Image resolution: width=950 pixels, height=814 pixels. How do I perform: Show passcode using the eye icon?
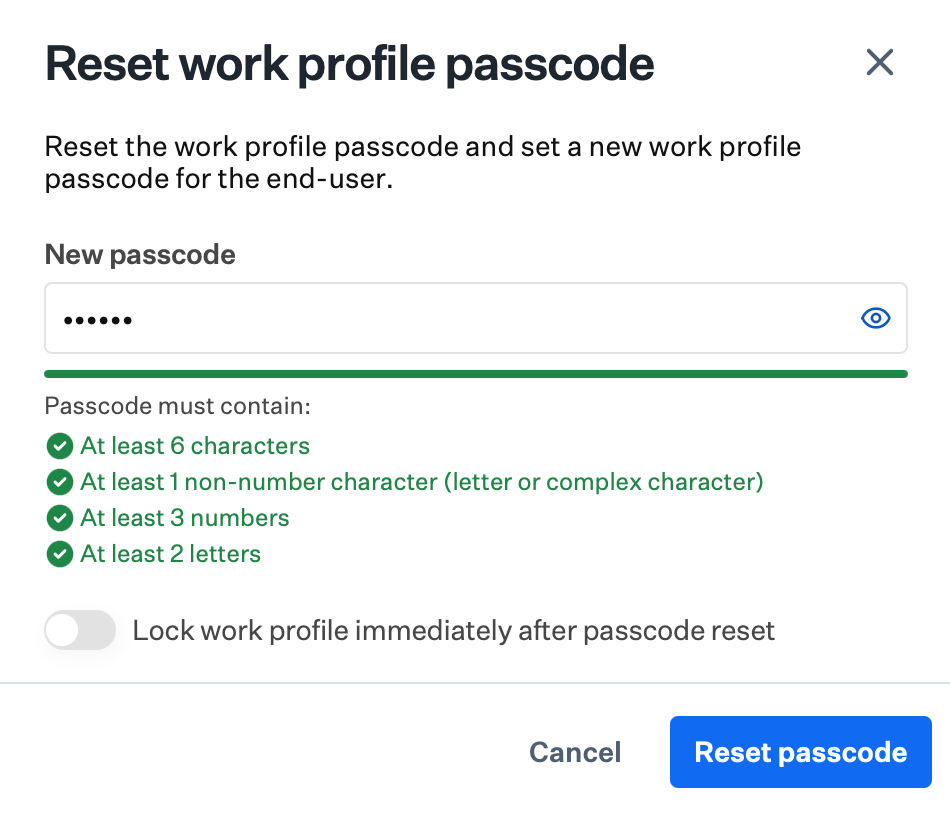click(x=875, y=319)
